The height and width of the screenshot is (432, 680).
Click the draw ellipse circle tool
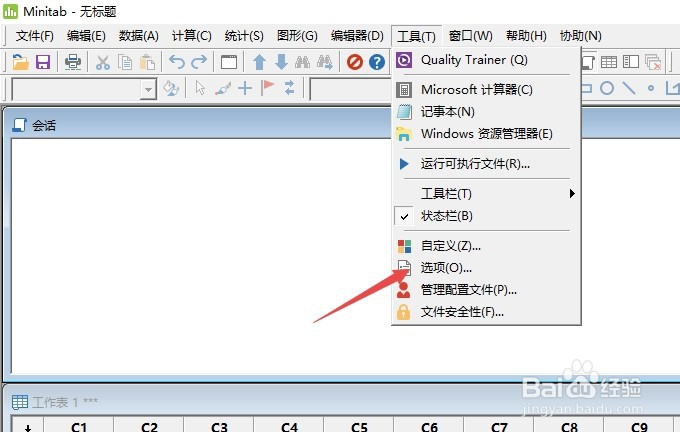[607, 88]
